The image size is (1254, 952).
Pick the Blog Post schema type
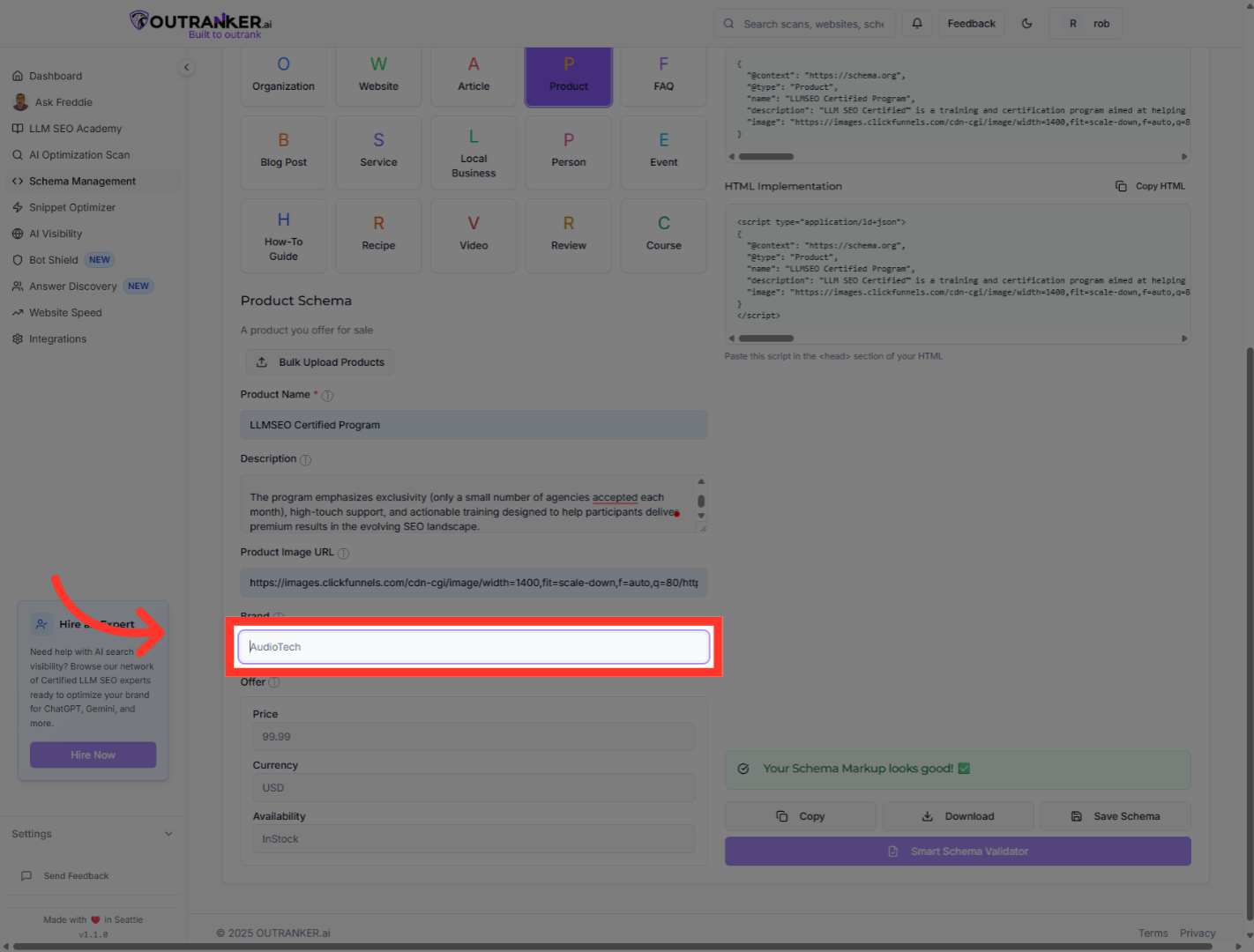tap(283, 152)
